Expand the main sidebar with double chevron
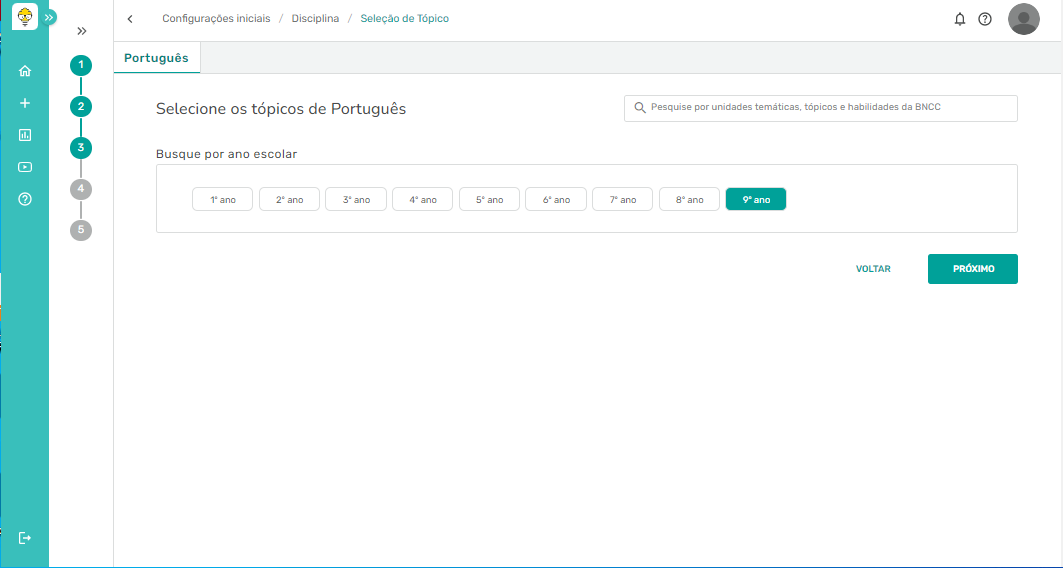The image size is (1063, 568). 50,17
